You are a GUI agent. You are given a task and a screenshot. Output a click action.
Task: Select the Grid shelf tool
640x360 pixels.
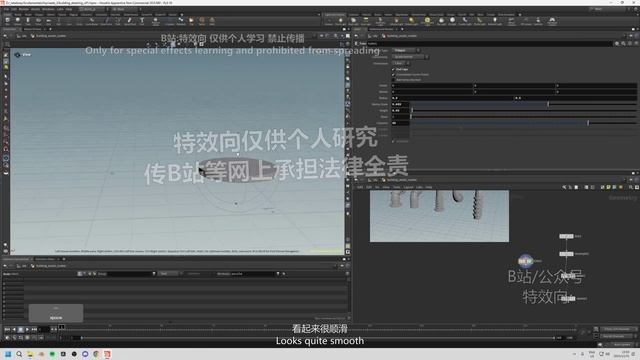[49, 21]
